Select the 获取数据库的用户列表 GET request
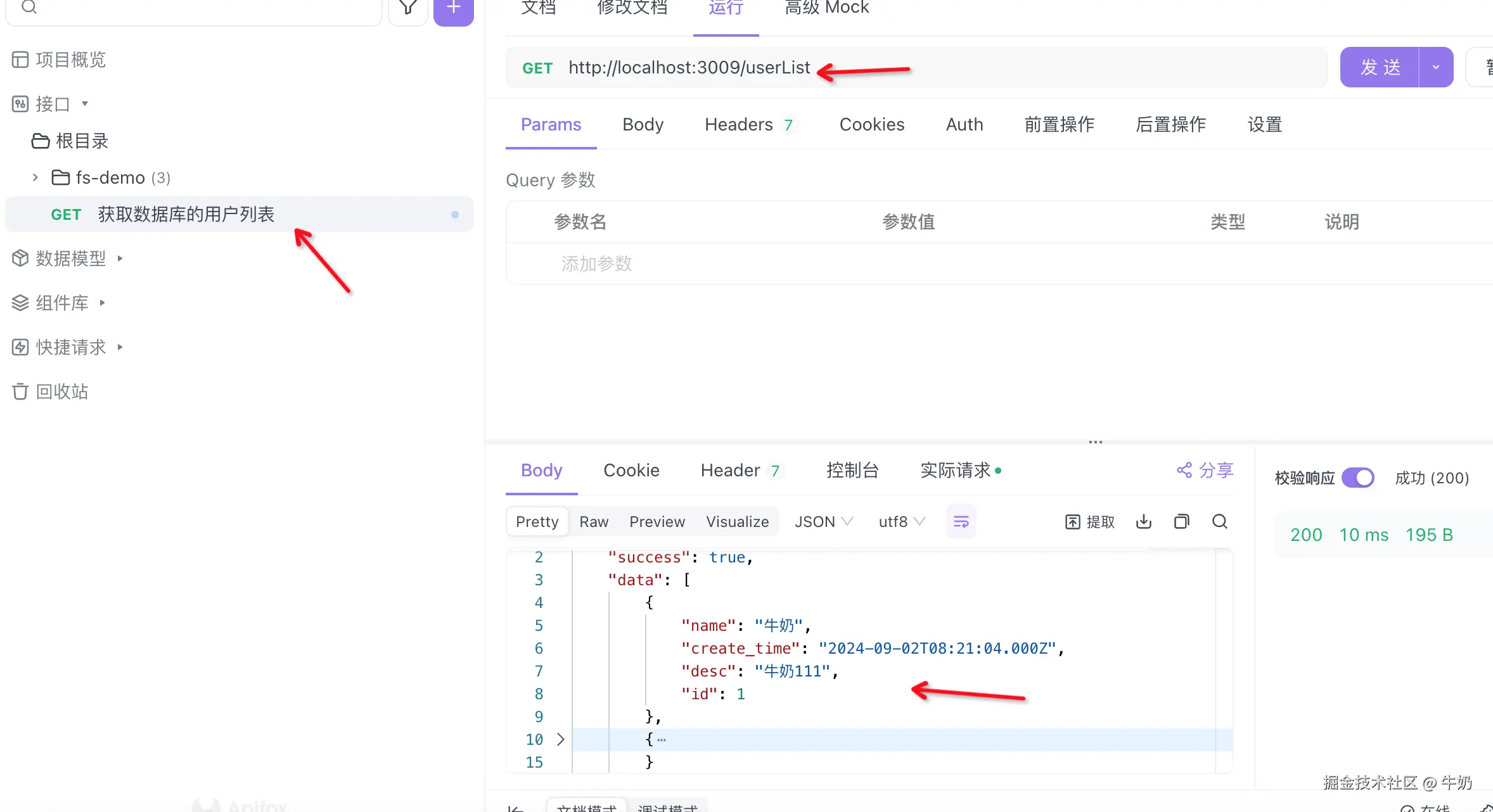The height and width of the screenshot is (812, 1493). pyautogui.click(x=186, y=214)
